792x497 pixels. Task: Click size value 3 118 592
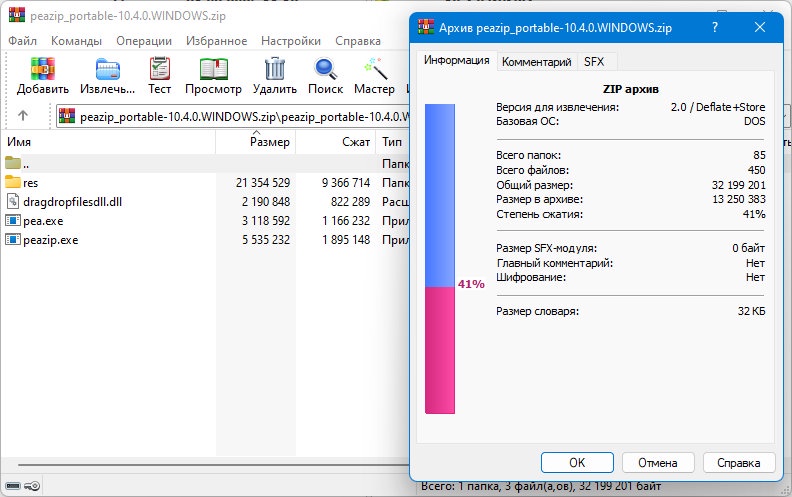[266, 221]
